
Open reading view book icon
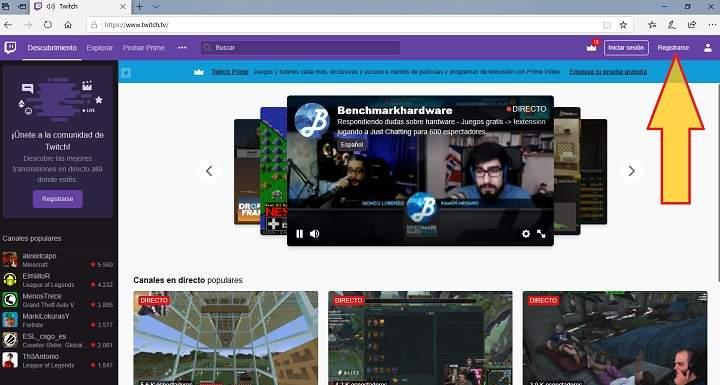coord(607,25)
